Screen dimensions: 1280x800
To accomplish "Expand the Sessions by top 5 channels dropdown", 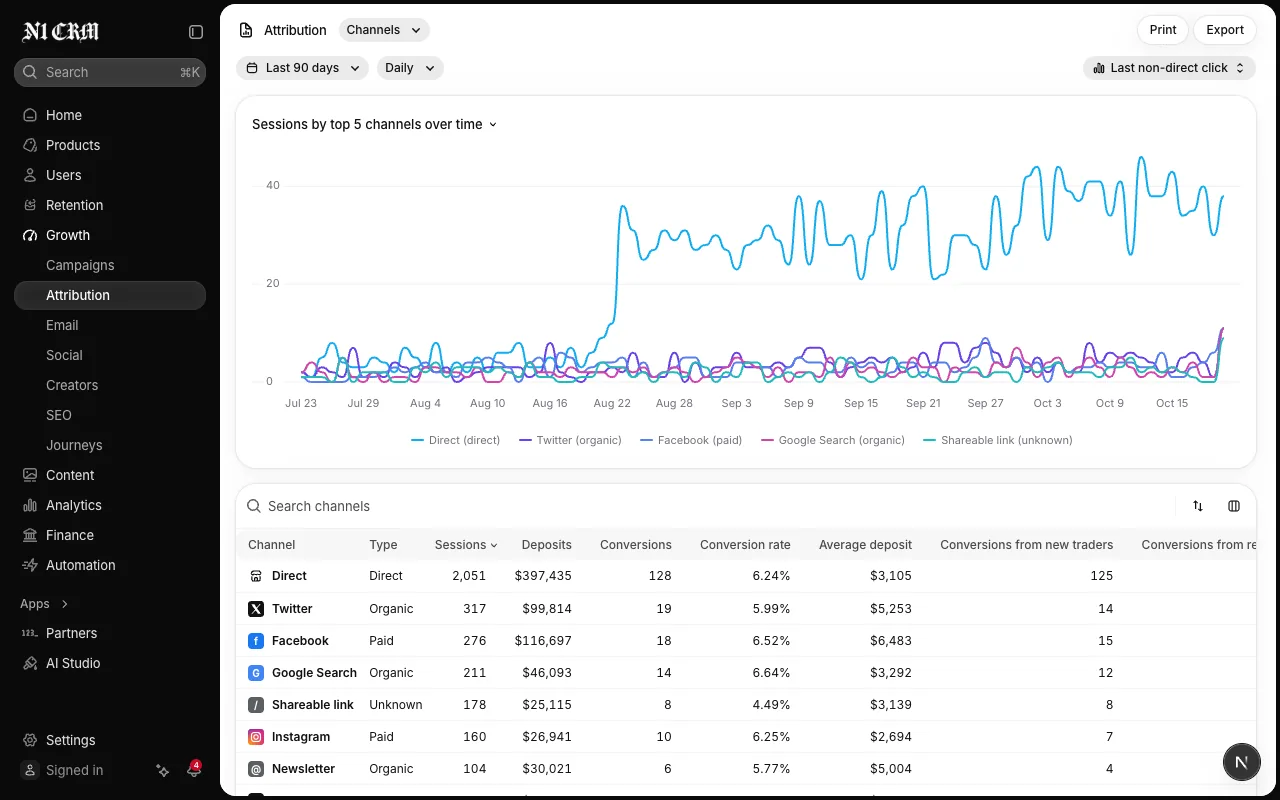I will click(375, 124).
